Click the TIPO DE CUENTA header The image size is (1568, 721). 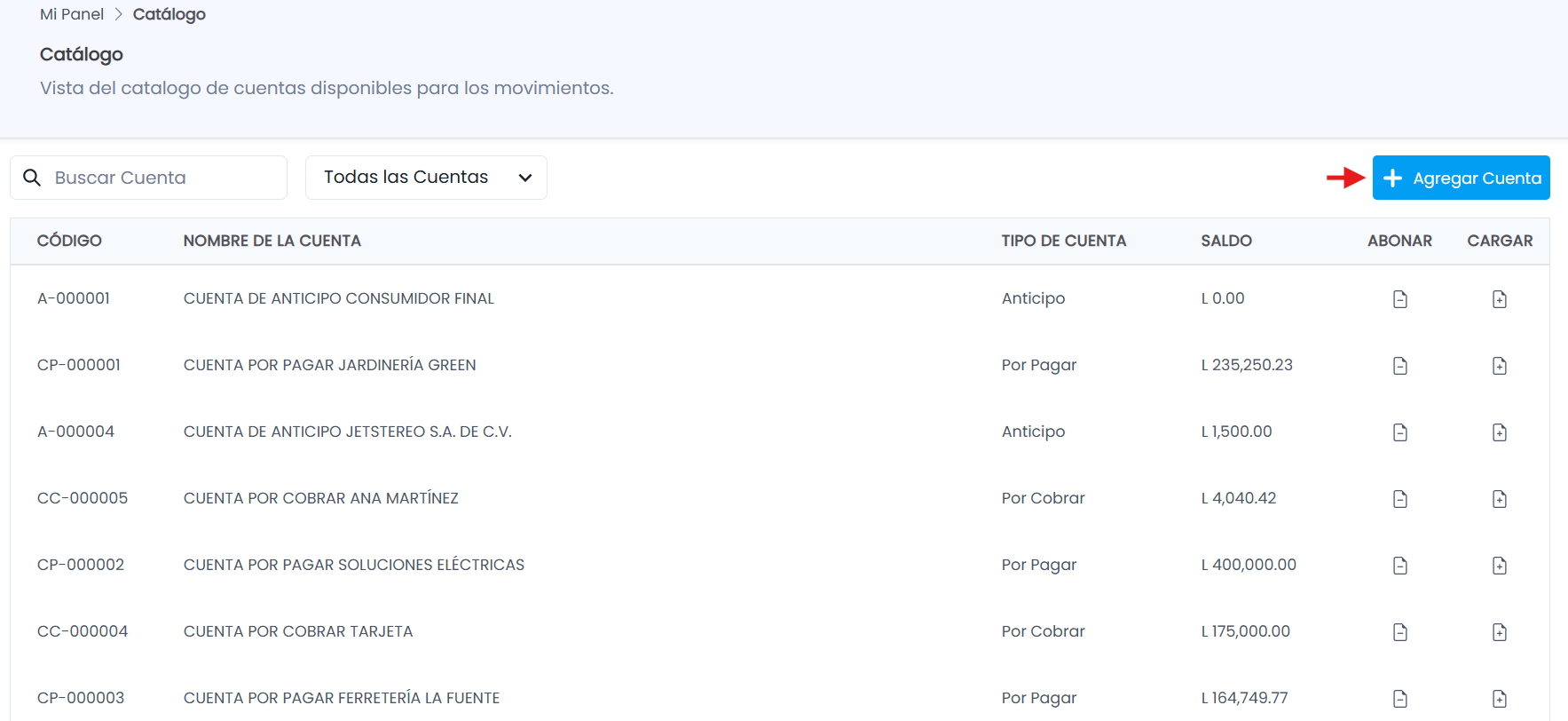coord(1064,241)
